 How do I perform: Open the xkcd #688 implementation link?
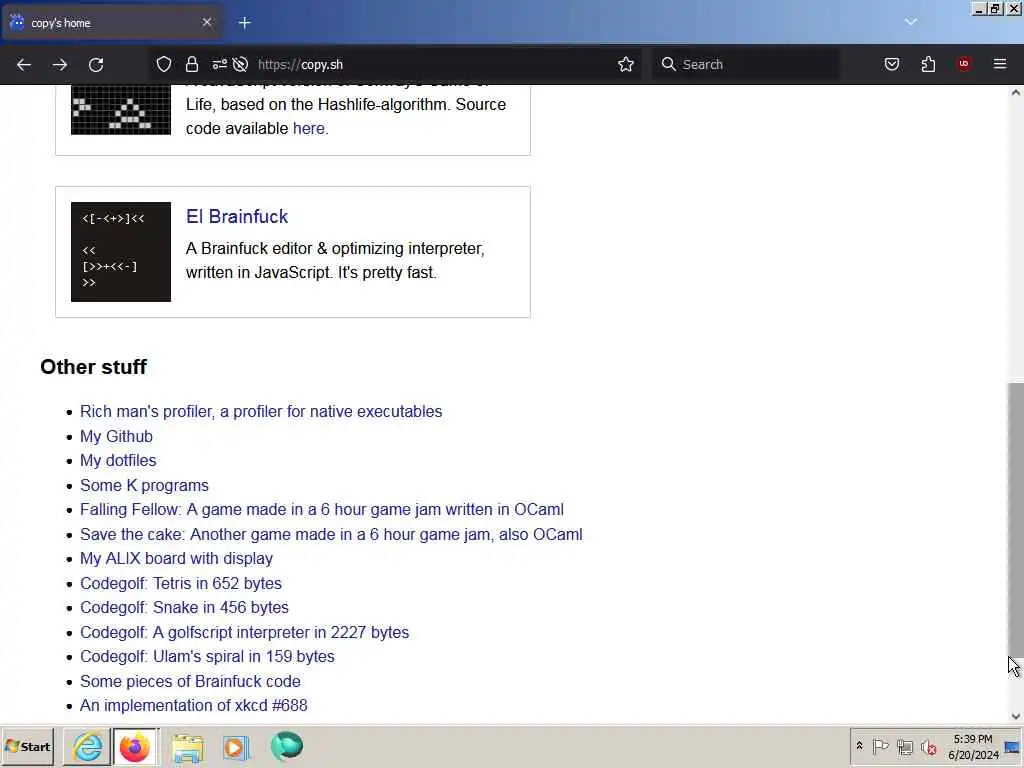[x=193, y=705]
